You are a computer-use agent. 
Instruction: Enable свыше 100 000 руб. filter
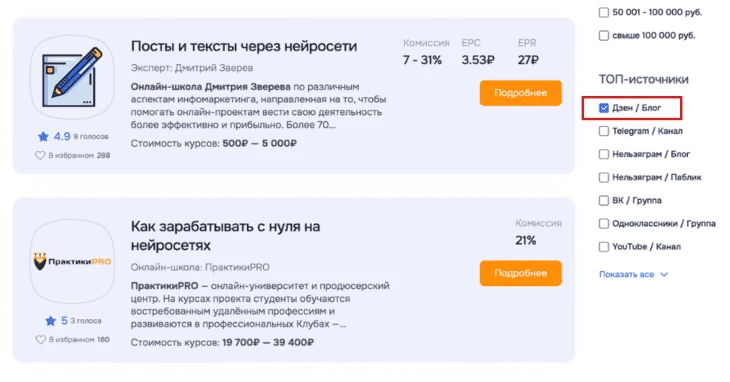point(604,35)
